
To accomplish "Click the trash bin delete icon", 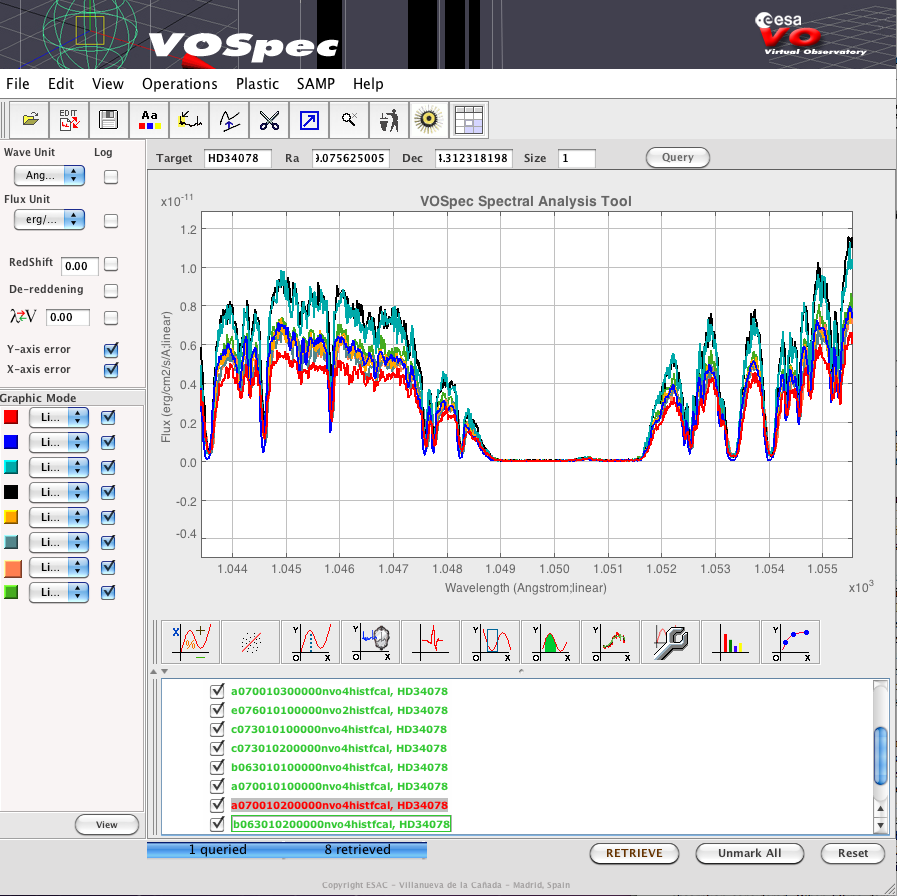I will 389,120.
